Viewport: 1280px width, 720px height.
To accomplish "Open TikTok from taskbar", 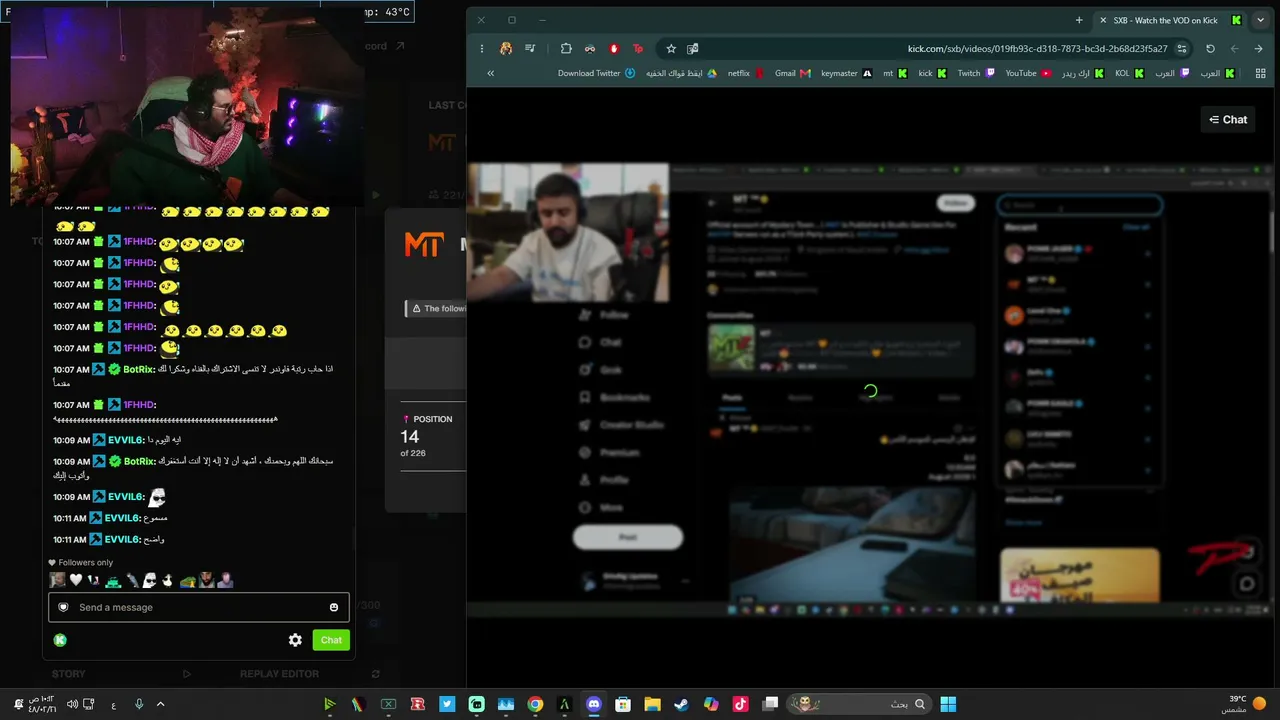I will pyautogui.click(x=740, y=704).
